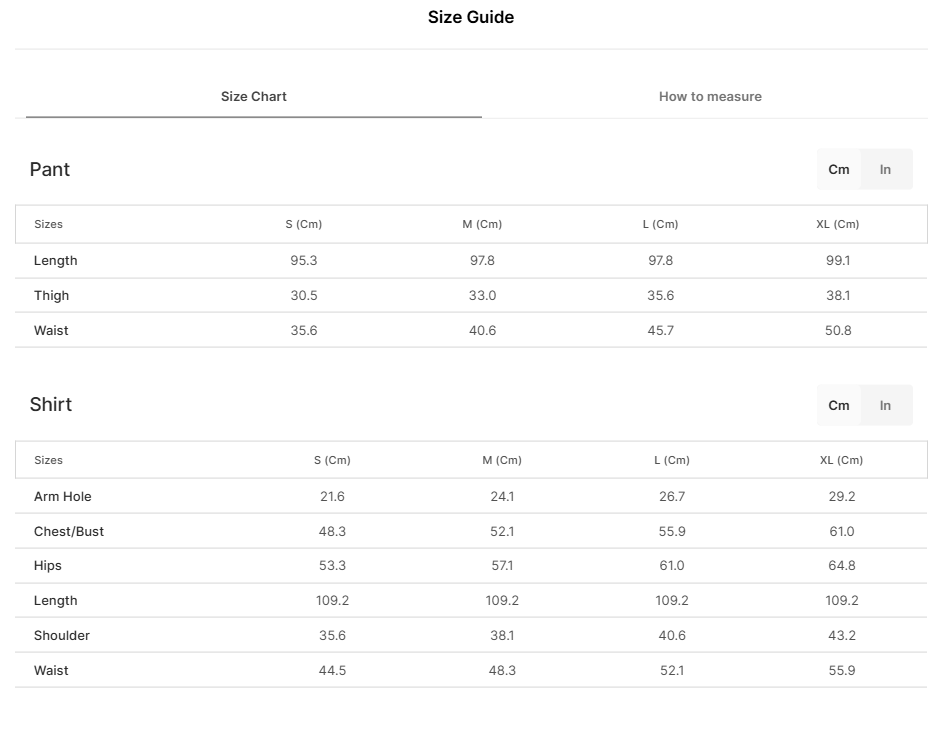Select the Thigh row label
This screenshot has height=737, width=938.
click(x=52, y=296)
